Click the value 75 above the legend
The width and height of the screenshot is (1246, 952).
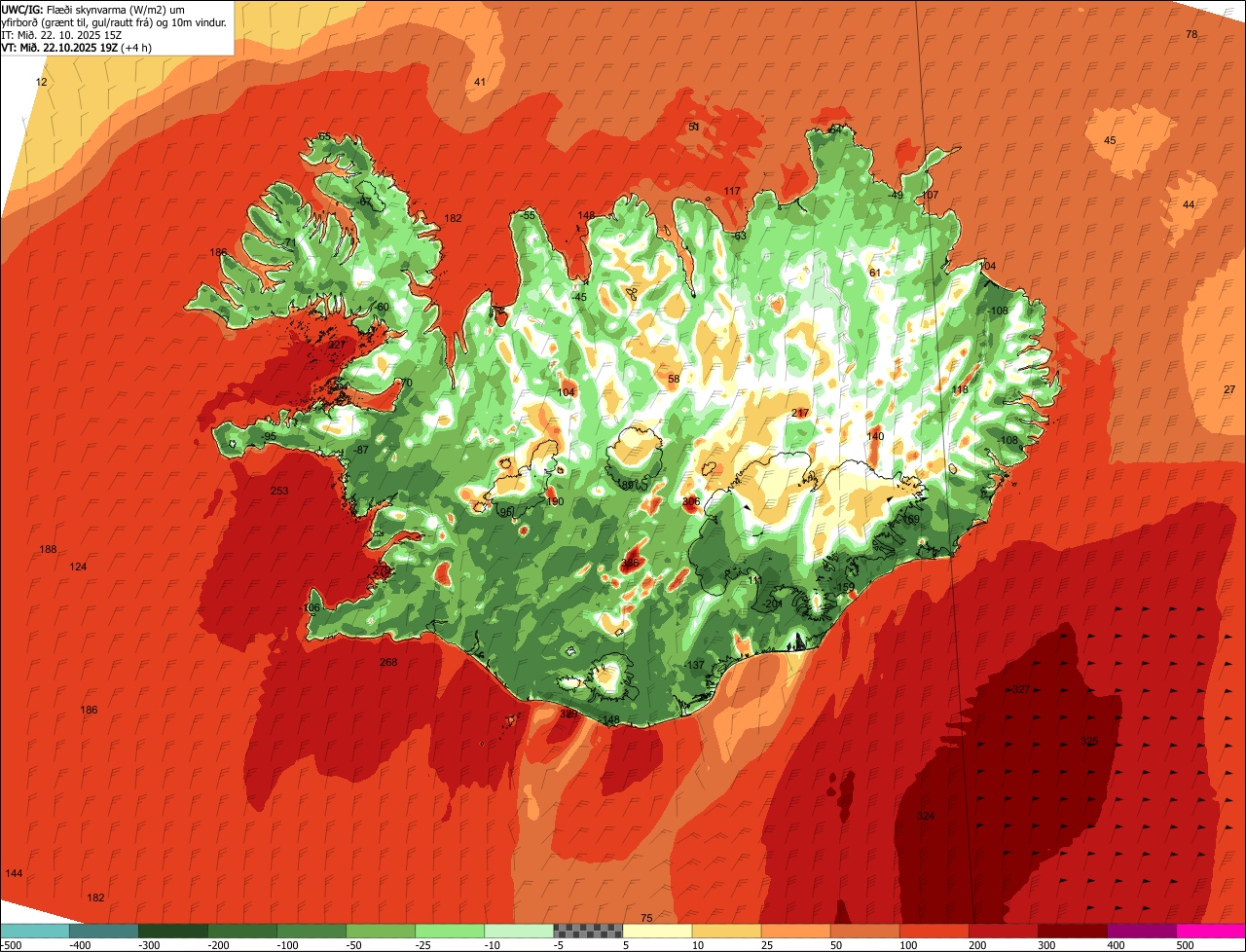[x=647, y=919]
